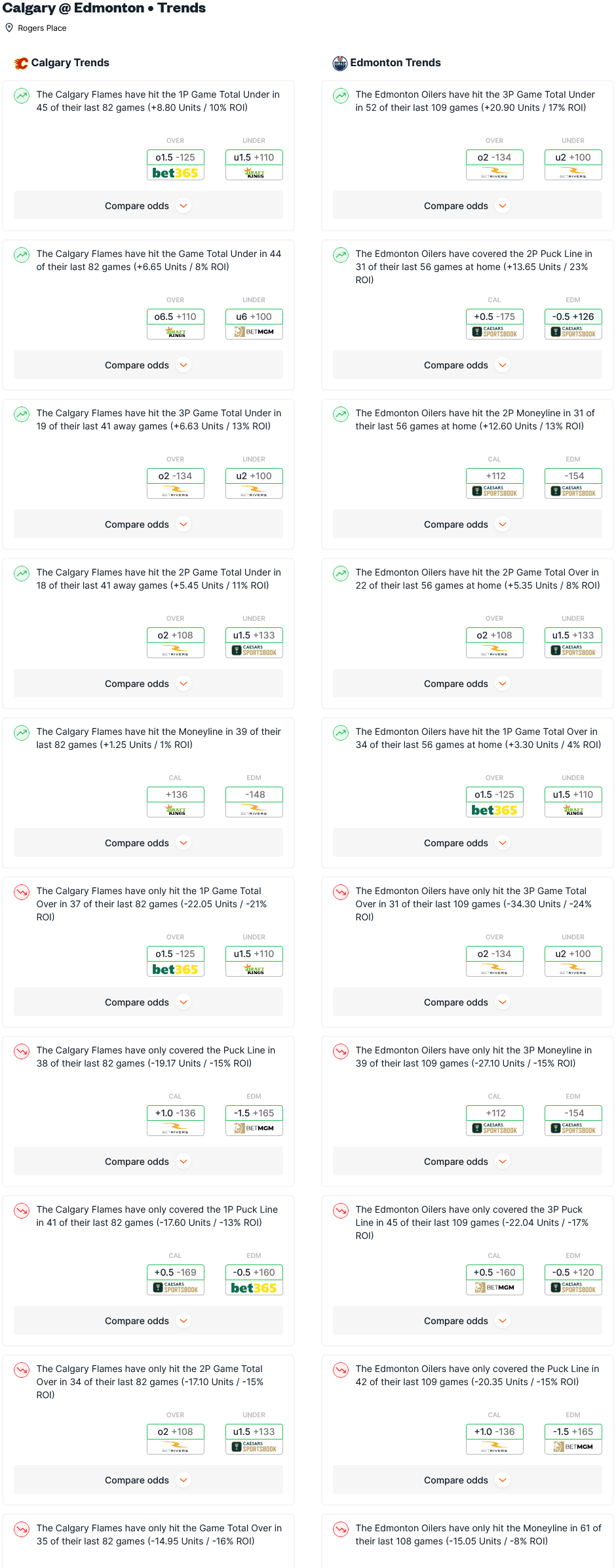This screenshot has width=616, height=1568.
Task: Expand Compare odds under Edmonton 2P Moneyline trend
Action: 467,524
